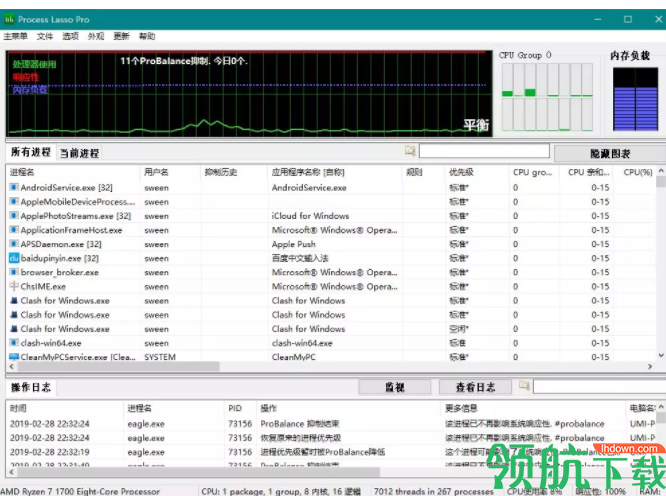Click the baidupinyin.exe du icon

pyautogui.click(x=14, y=258)
